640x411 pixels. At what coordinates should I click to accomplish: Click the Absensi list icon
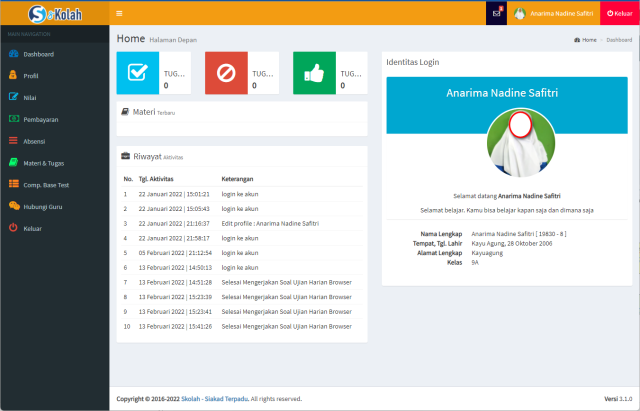(13, 141)
